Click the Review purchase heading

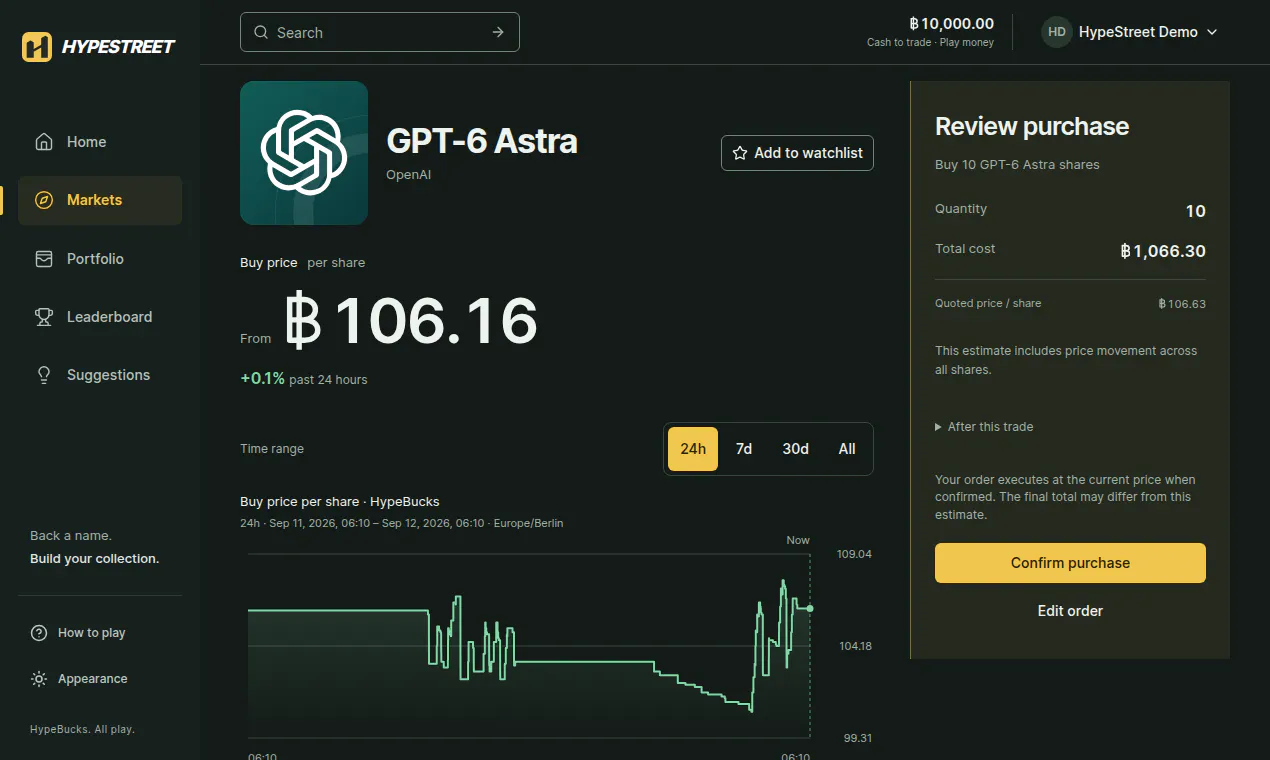coord(1032,126)
